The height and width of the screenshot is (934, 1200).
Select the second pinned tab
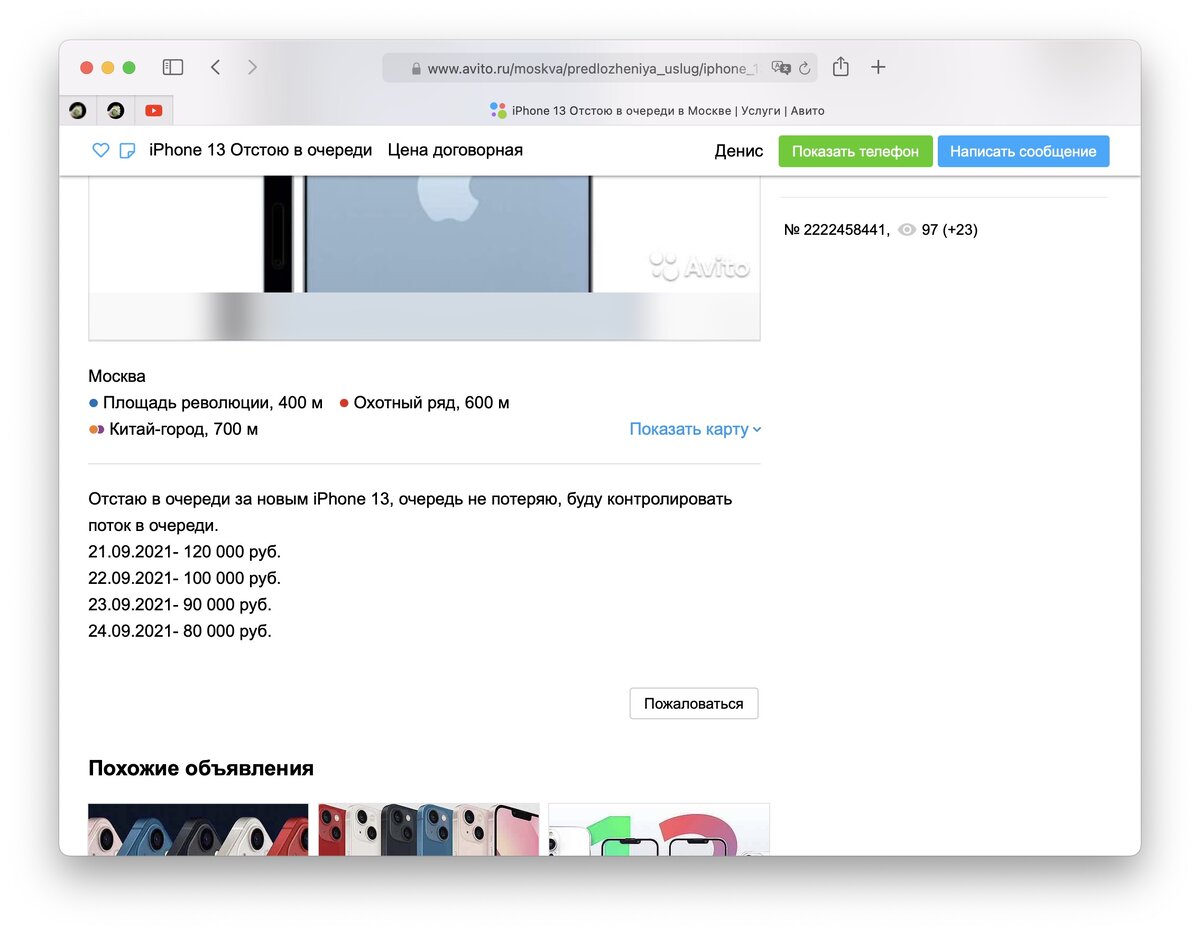coord(116,110)
